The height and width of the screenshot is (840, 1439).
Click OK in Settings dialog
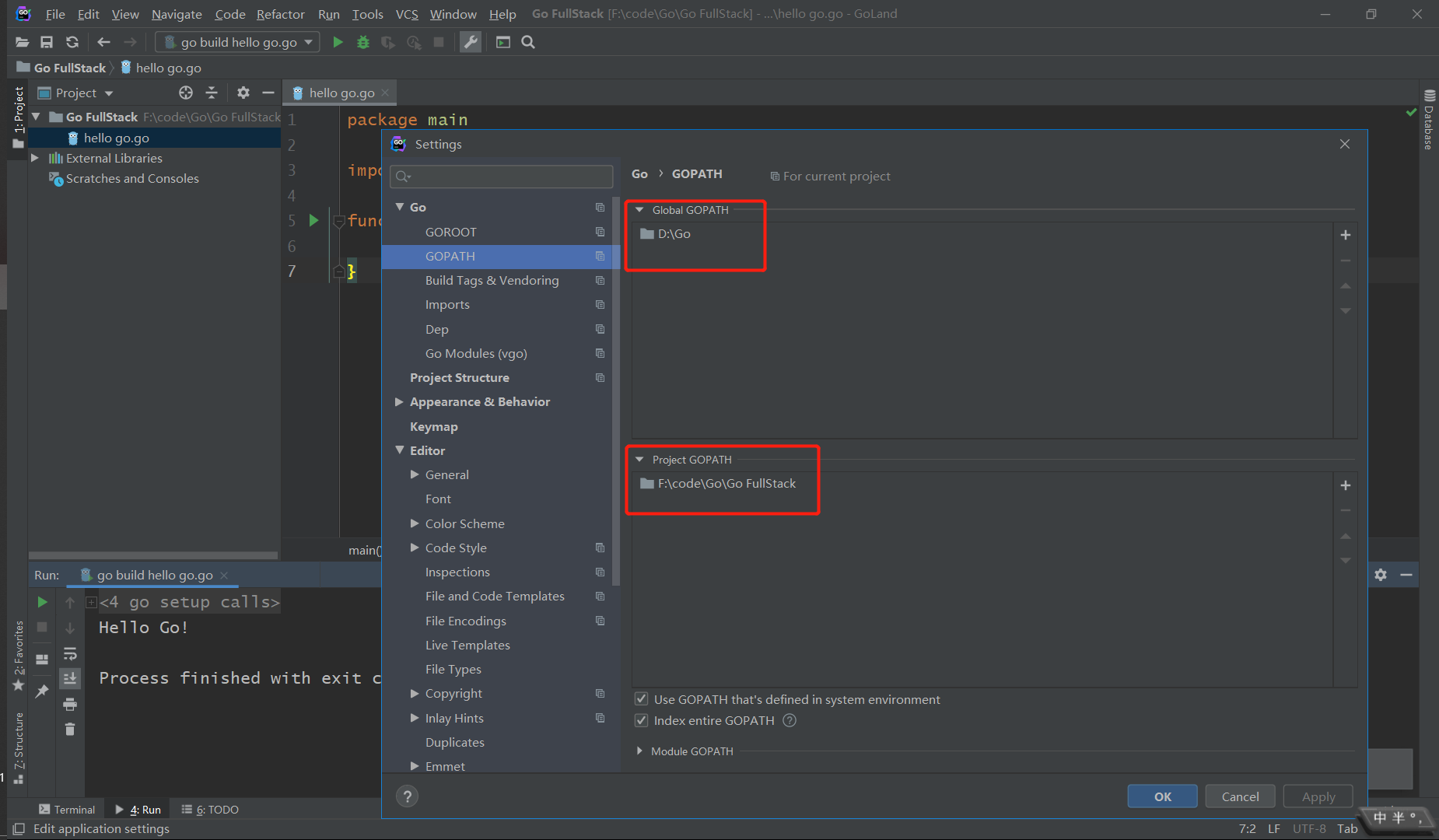coord(1162,796)
